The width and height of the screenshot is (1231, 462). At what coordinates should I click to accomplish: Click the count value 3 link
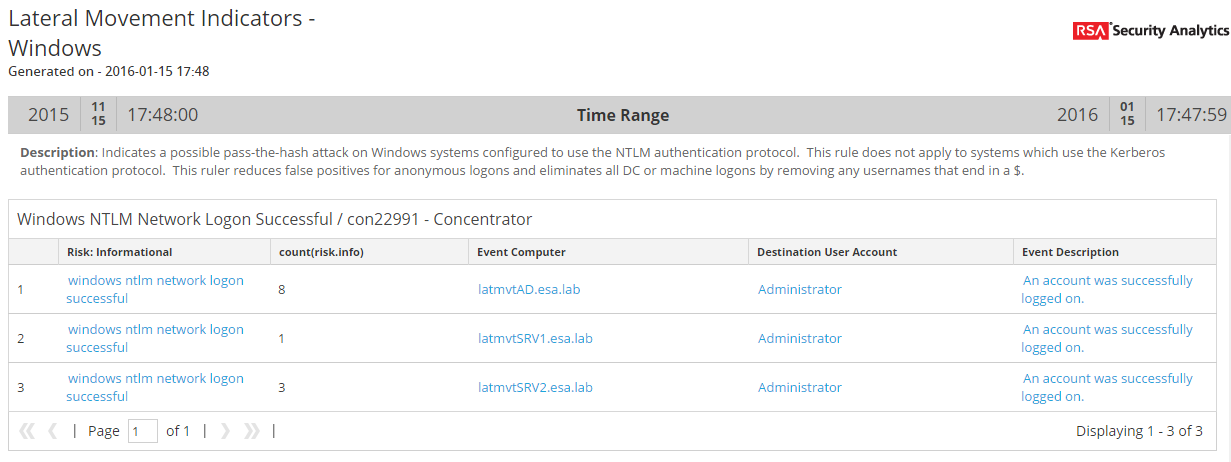click(x=282, y=388)
